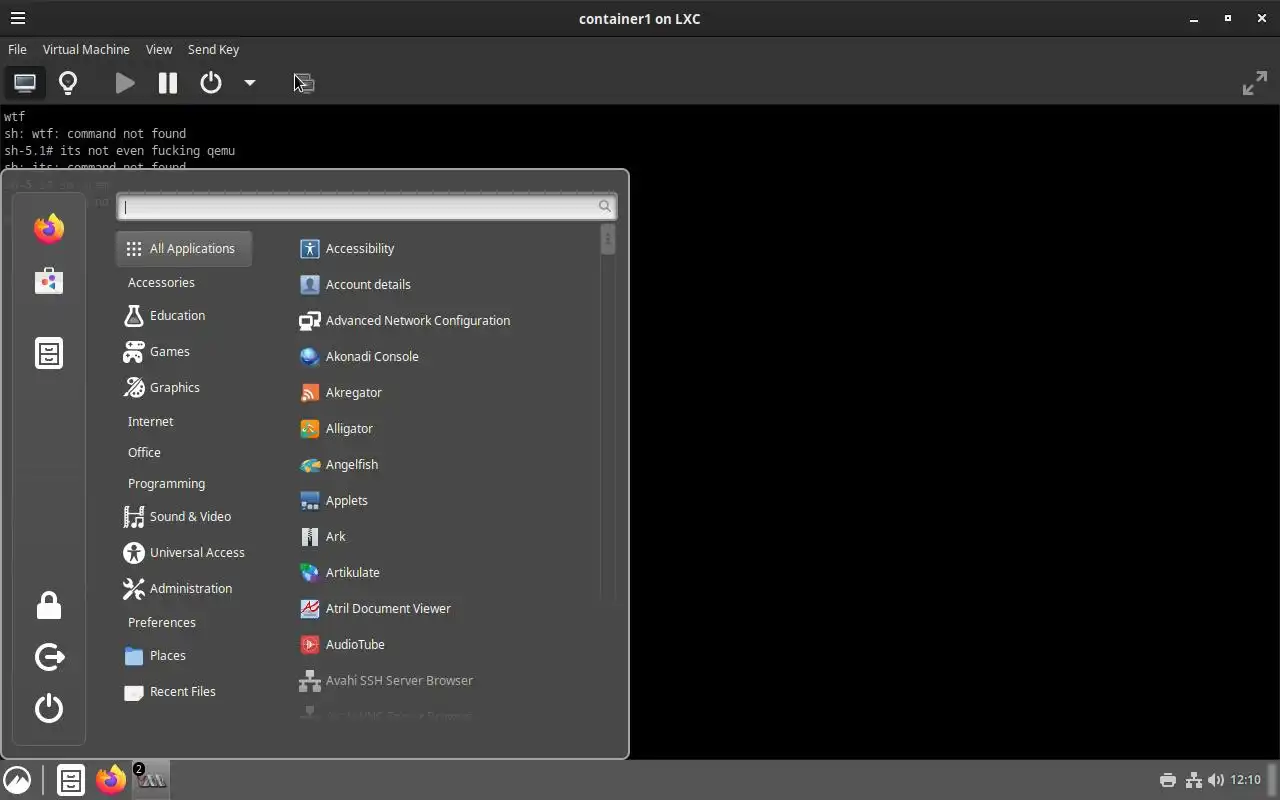This screenshot has height=800, width=1280.
Task: Open the Files favorite in the menu sidebar
Action: (49, 353)
